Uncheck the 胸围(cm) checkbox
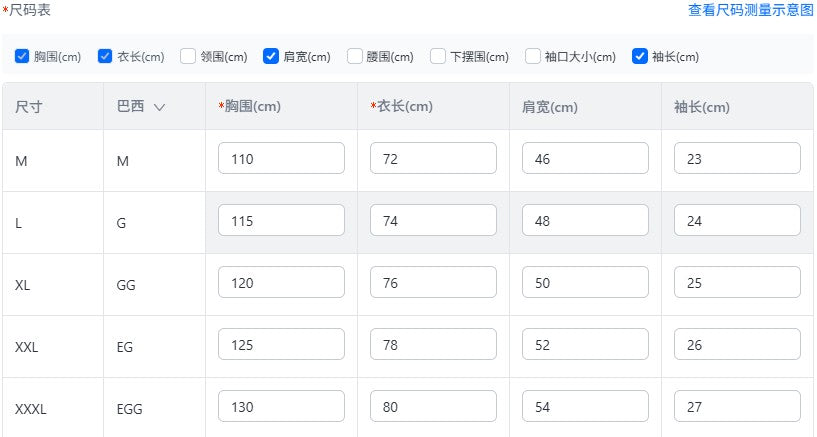 [x=22, y=57]
